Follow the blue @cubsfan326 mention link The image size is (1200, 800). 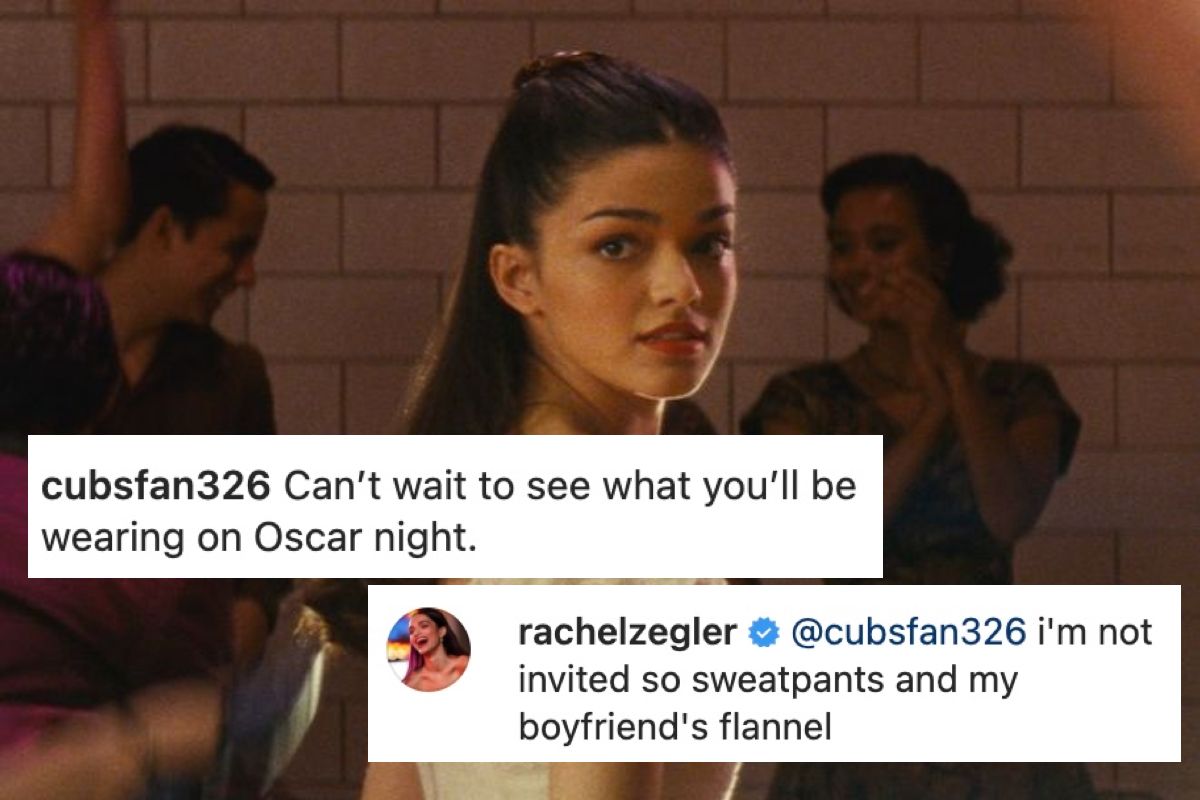(908, 632)
